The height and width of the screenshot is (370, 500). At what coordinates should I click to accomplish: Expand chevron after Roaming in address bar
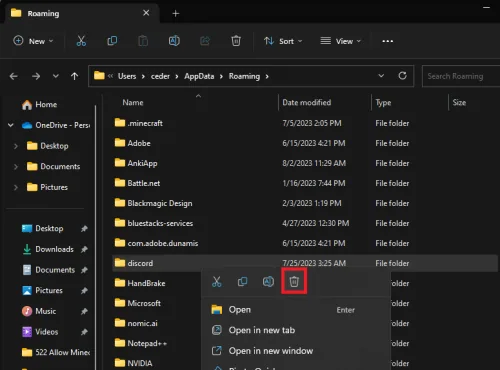point(267,76)
